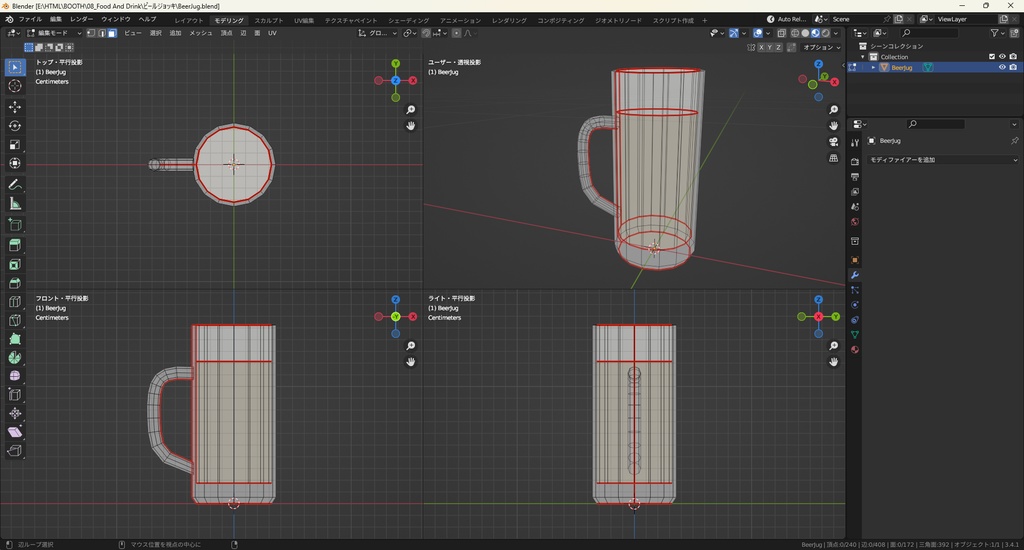Screen dimensions: 1024x550
Task: Hide the Beerjug object in viewport
Action: tap(1002, 67)
